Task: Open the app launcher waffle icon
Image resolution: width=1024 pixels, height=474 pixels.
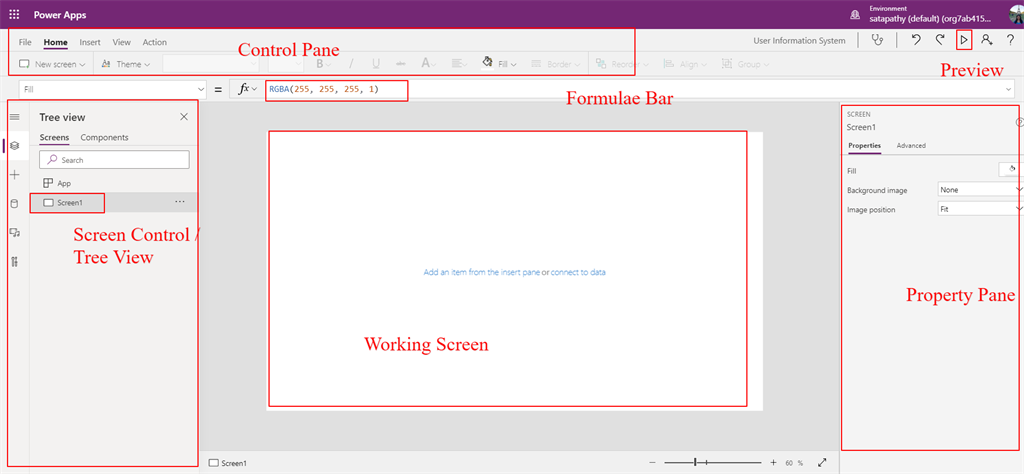Action: tap(14, 14)
